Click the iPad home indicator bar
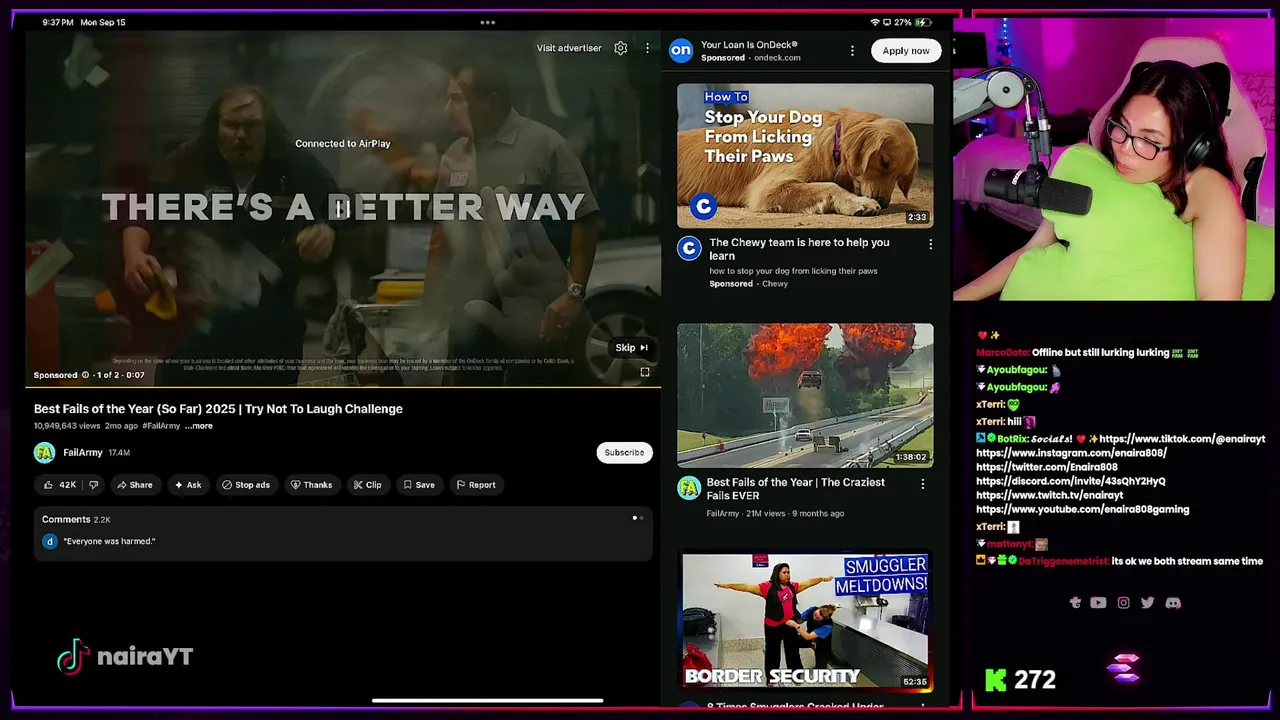Image resolution: width=1280 pixels, height=720 pixels. tap(487, 701)
